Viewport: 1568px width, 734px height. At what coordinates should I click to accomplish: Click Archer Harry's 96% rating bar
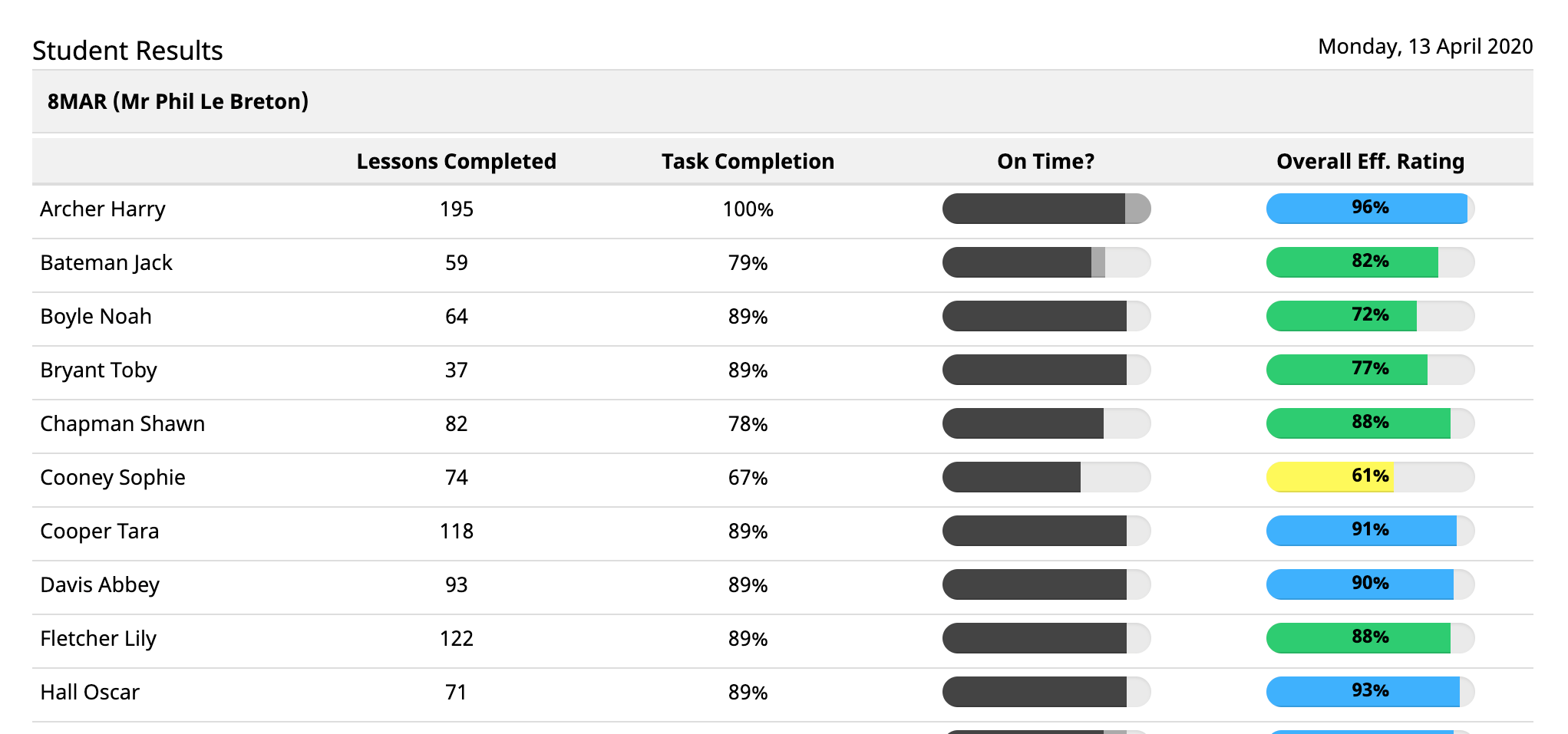coord(1370,209)
